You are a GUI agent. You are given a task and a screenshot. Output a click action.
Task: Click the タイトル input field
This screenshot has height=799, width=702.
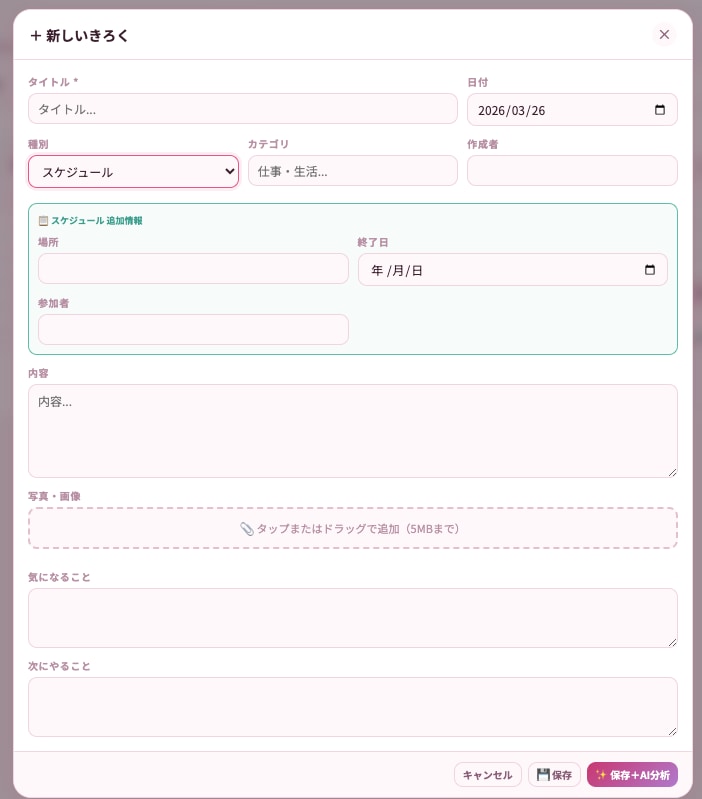point(242,109)
